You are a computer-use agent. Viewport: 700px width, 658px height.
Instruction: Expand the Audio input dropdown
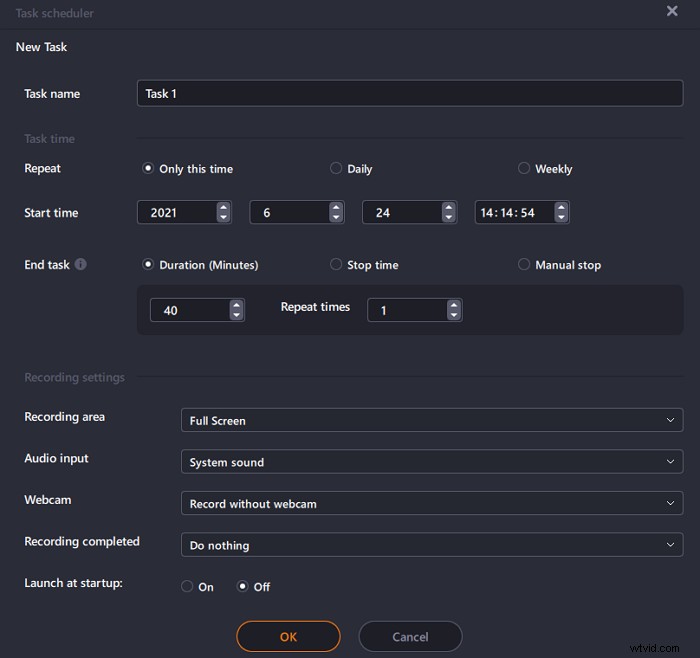click(431, 462)
